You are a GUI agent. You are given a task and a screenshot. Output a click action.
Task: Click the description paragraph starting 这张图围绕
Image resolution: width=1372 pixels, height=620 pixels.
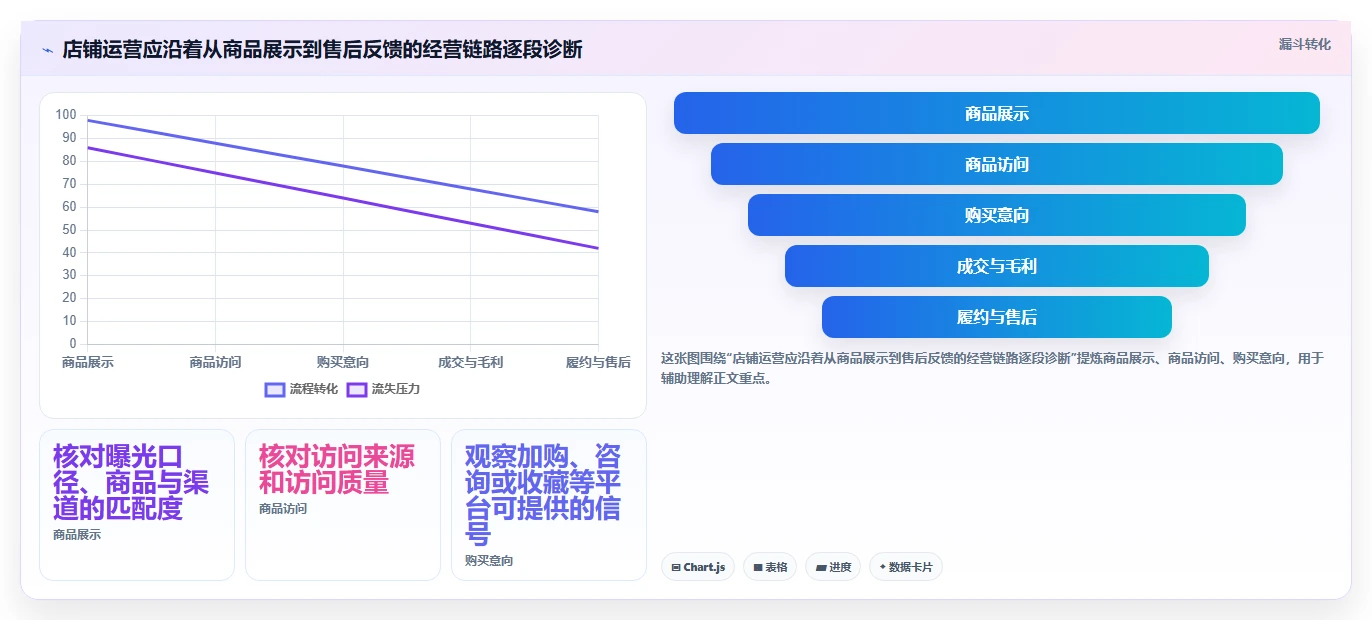(x=992, y=368)
